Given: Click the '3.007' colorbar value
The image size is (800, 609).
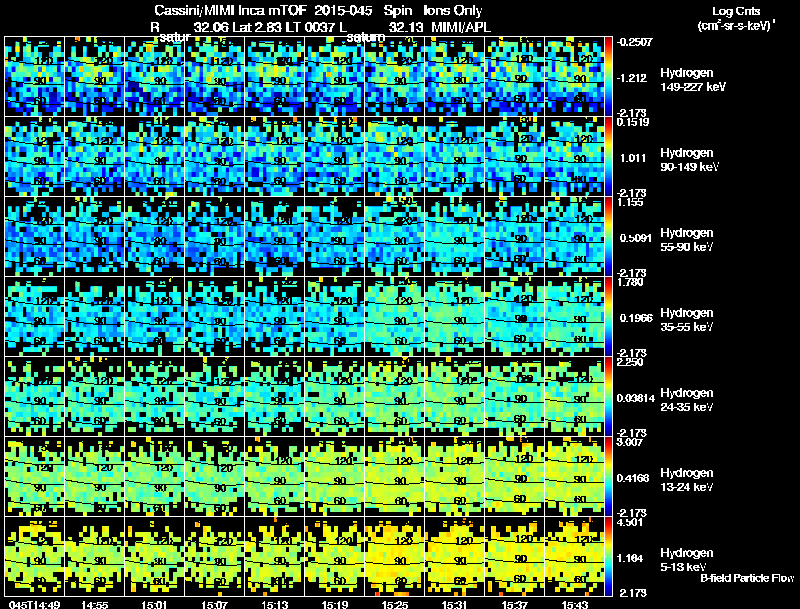Looking at the screenshot, I should click(x=630, y=442).
